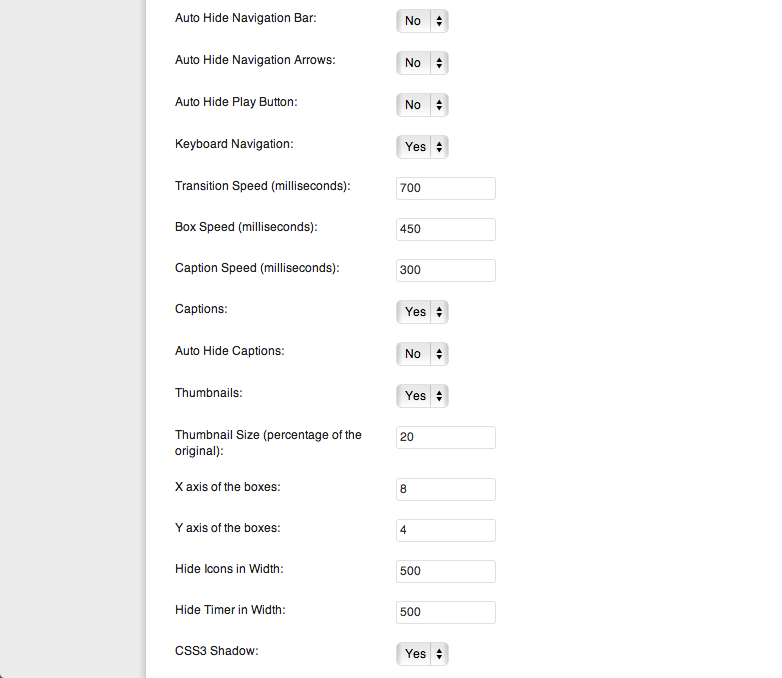Image resolution: width=782 pixels, height=678 pixels.
Task: Click the X axis of the boxes field
Action: (x=446, y=489)
